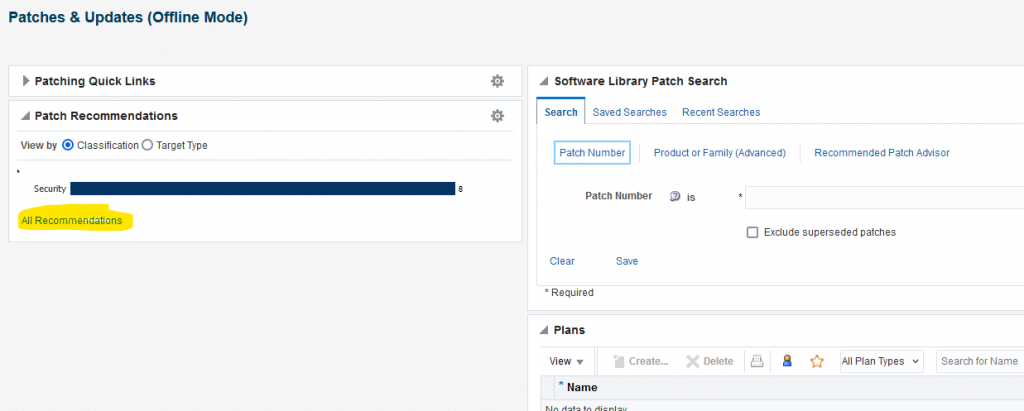Expand the Patching Quick Links panel
The image size is (1024, 411).
tap(26, 81)
